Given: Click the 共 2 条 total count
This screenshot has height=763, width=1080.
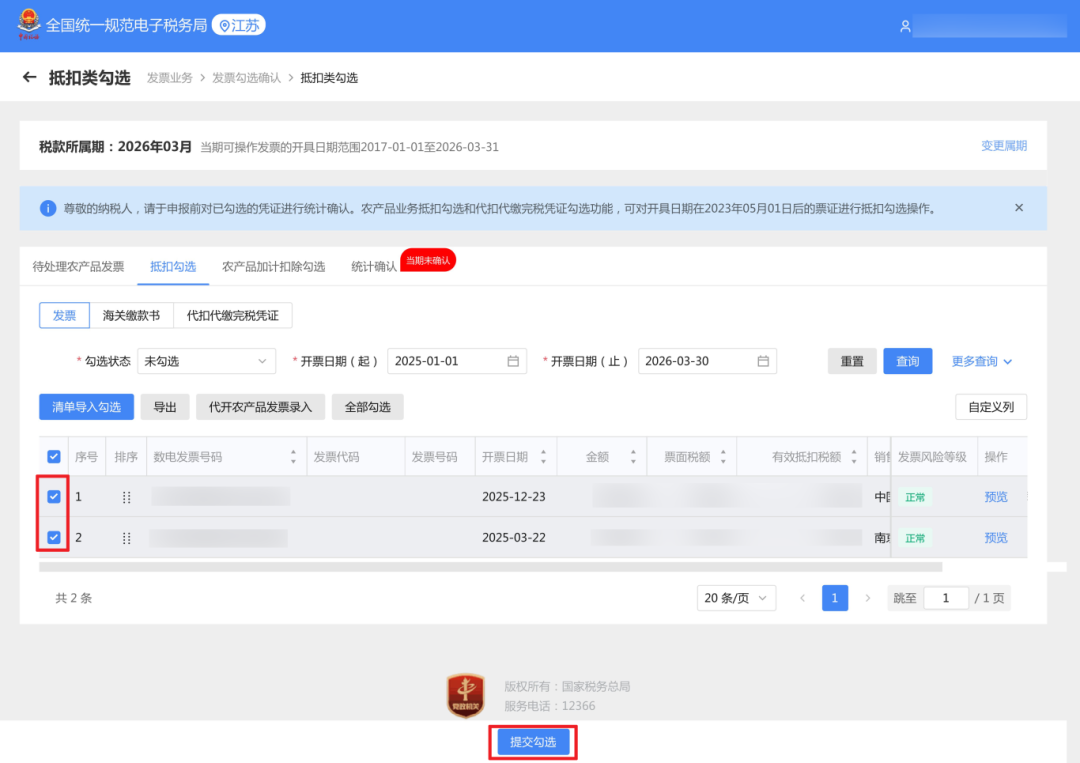Looking at the screenshot, I should coord(74,598).
